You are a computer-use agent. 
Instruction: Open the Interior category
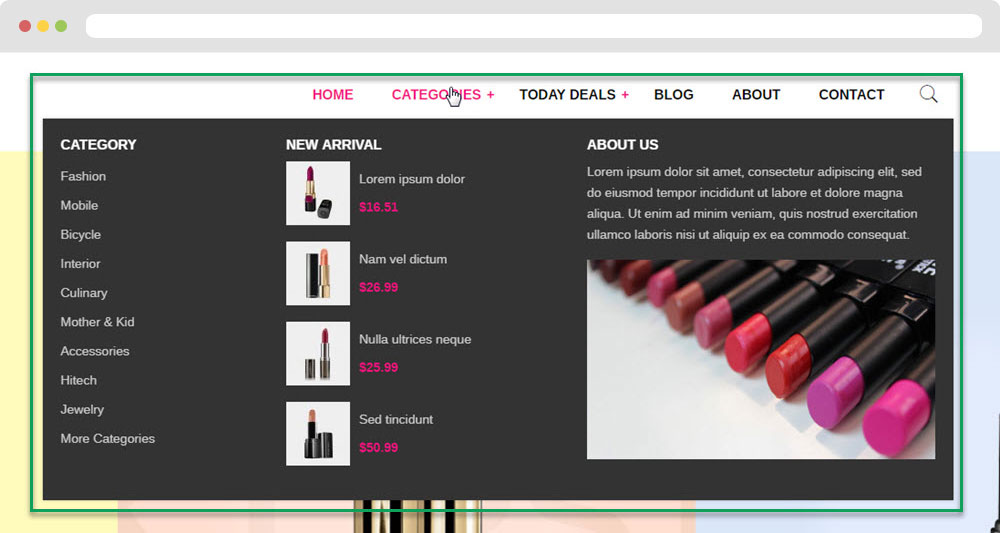(x=80, y=263)
